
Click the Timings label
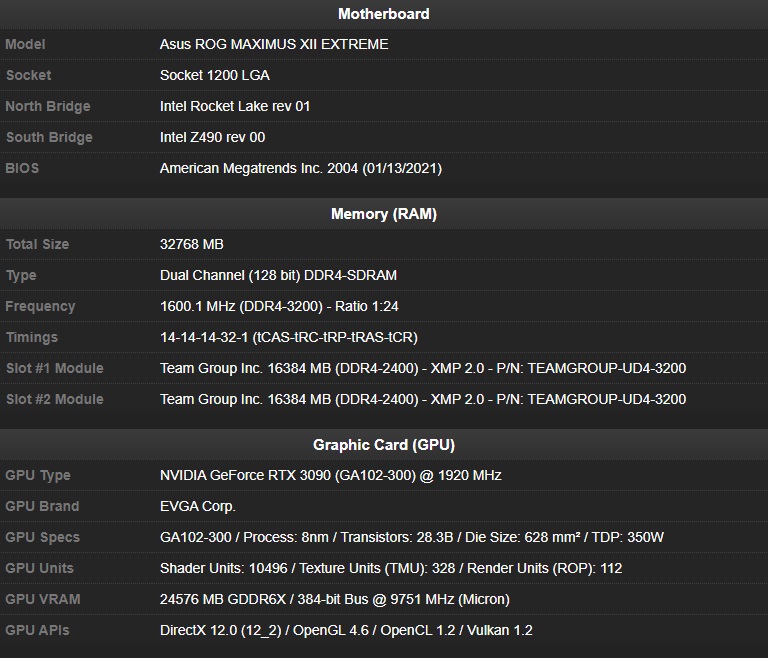point(32,337)
